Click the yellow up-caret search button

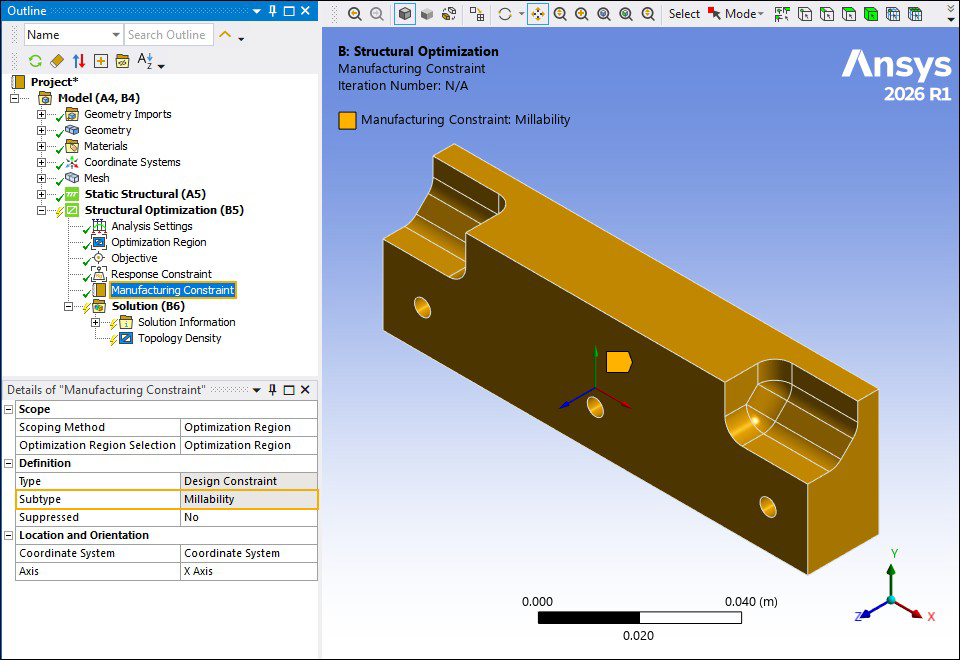point(225,35)
